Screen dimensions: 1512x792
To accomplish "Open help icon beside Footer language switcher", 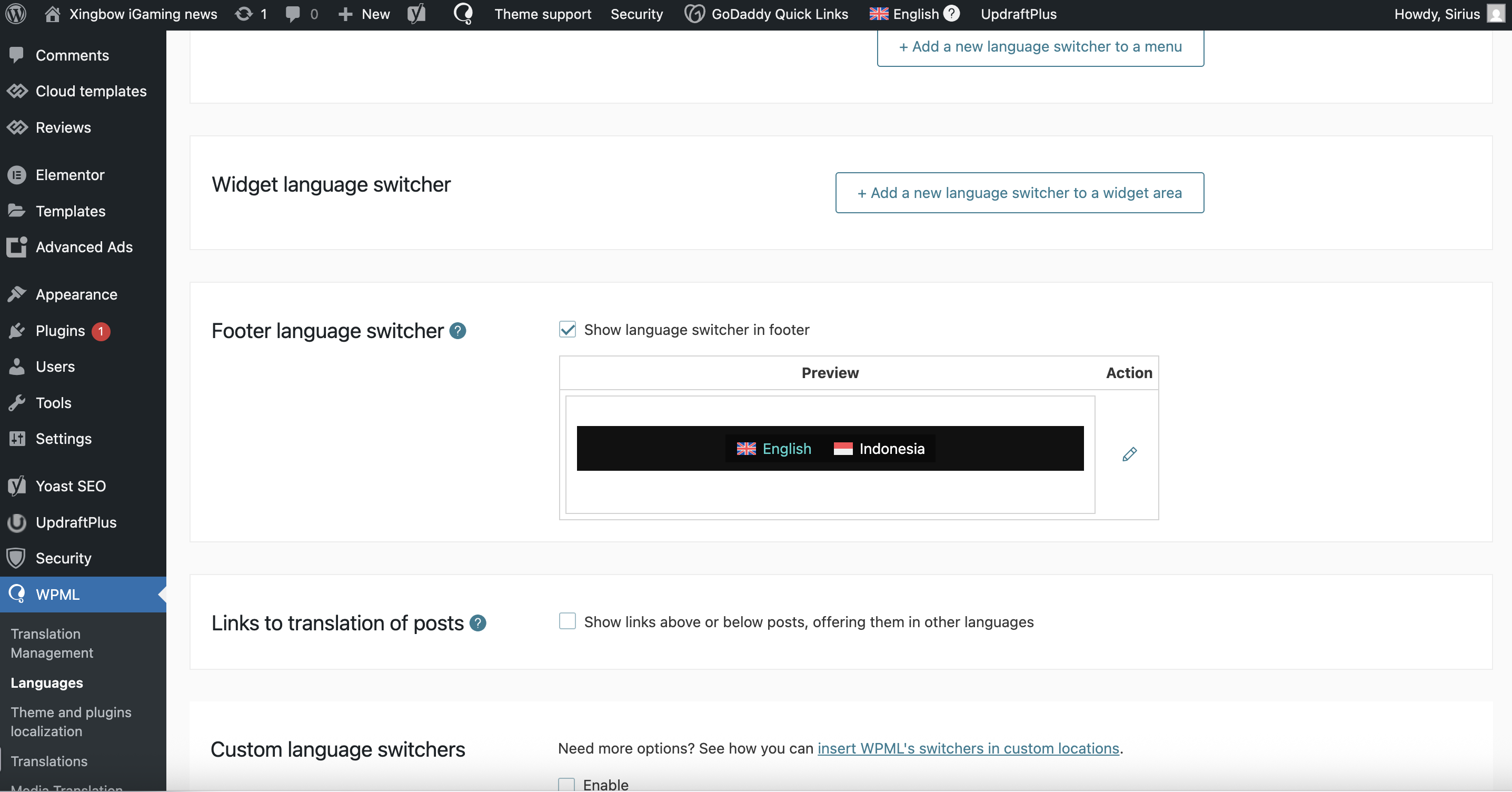I will [x=458, y=331].
